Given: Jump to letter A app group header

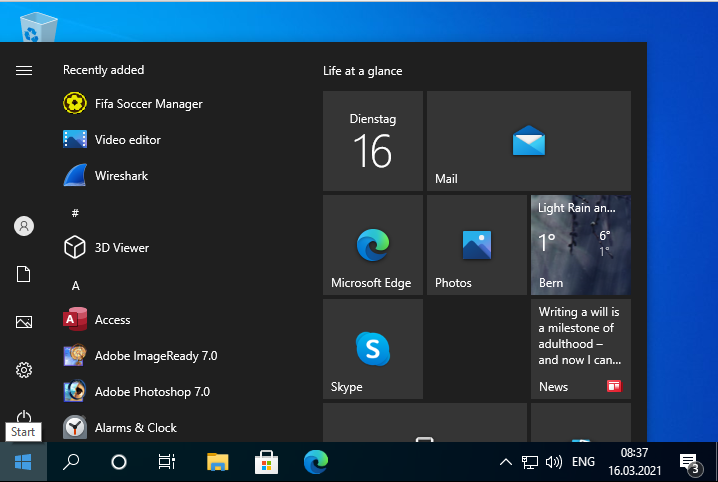Looking at the screenshot, I should 75,286.
